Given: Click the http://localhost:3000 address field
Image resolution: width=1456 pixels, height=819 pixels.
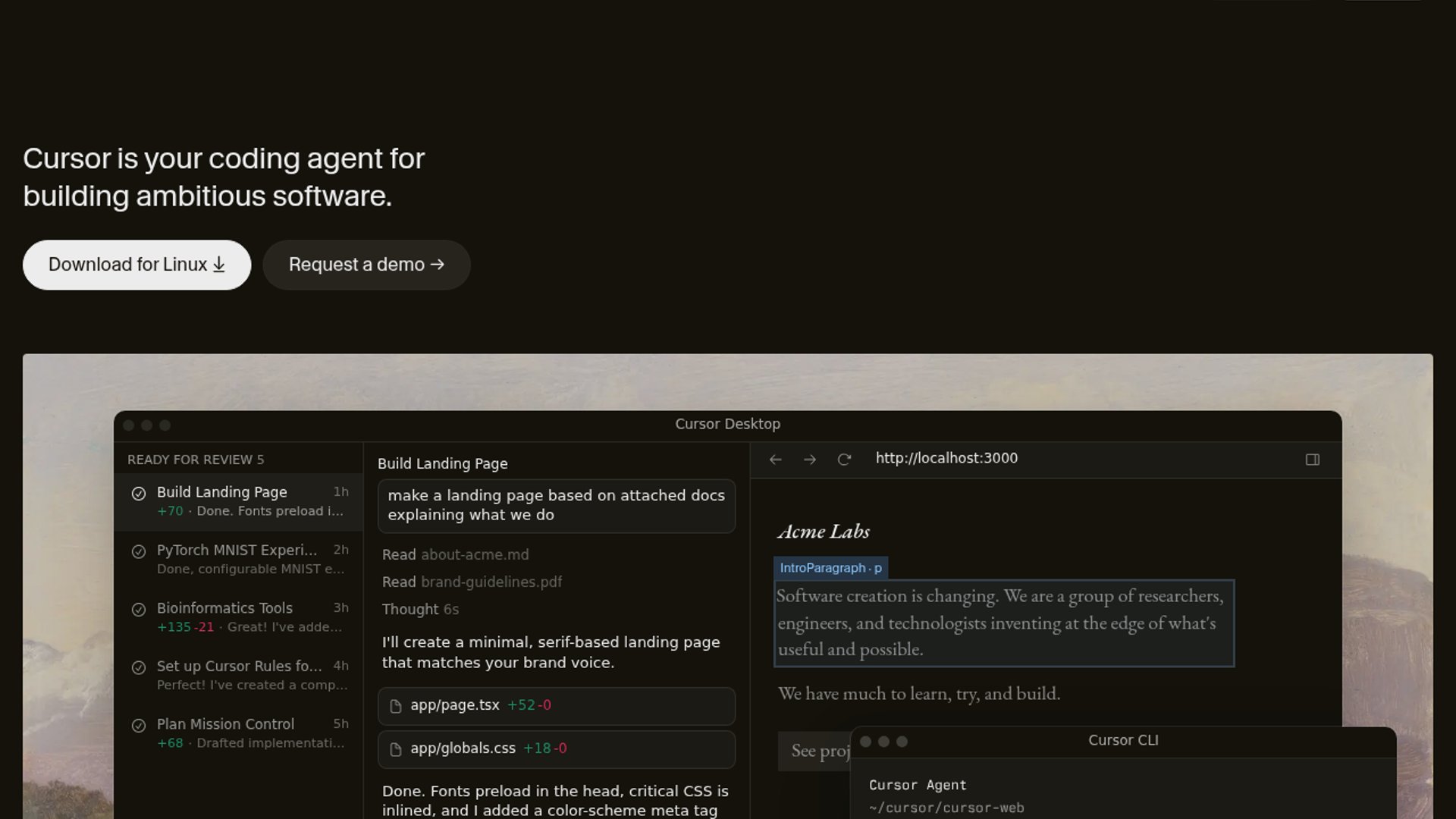Looking at the screenshot, I should (x=946, y=458).
